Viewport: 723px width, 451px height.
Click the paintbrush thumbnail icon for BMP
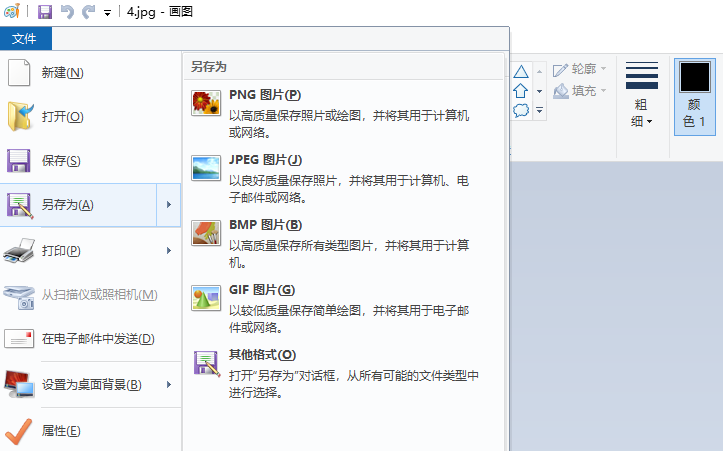[x=206, y=233]
